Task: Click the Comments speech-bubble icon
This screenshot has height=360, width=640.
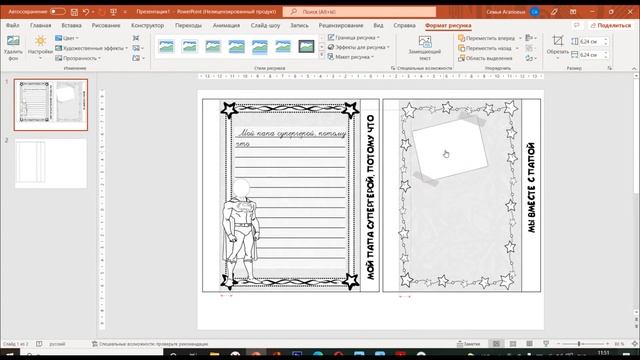Action: coord(576,25)
